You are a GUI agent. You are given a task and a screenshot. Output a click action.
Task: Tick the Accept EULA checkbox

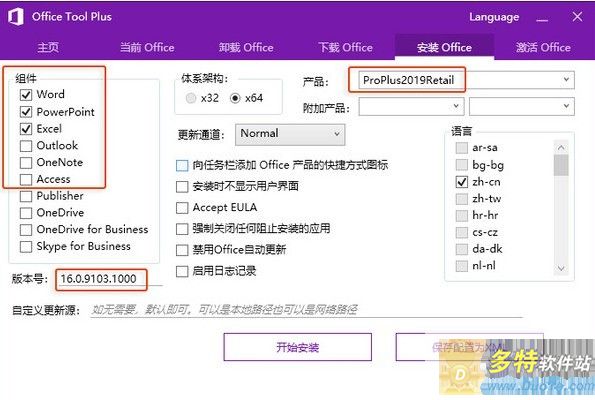tap(182, 208)
